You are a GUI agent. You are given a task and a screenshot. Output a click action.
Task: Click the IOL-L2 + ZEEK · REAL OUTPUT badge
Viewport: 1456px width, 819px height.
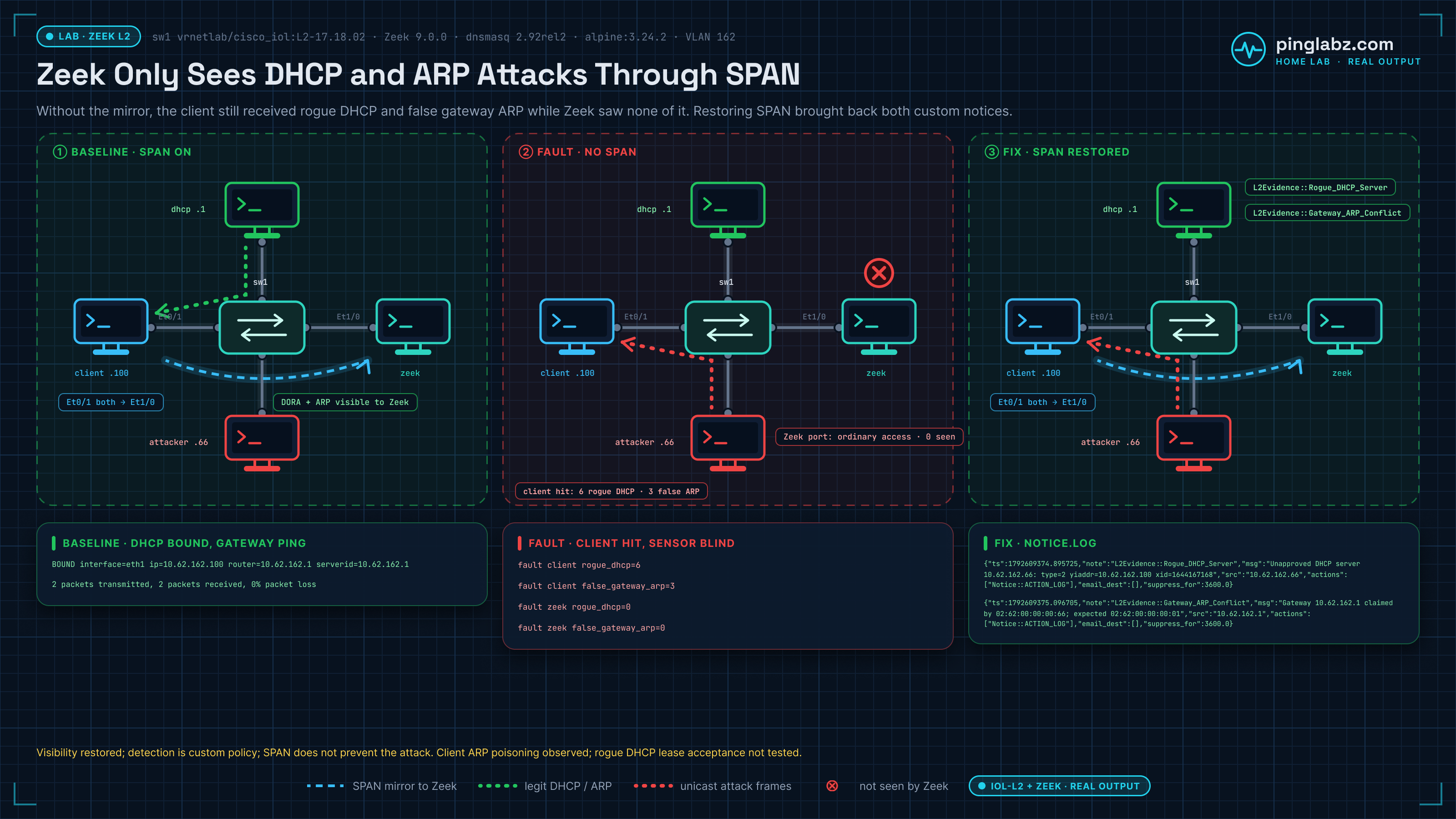1059,786
